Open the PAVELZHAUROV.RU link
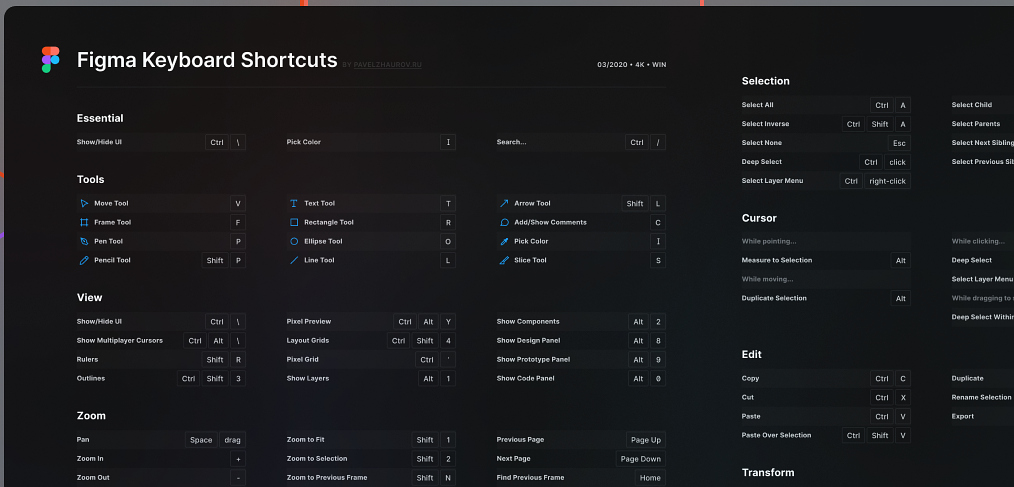Viewport: 1014px width, 487px height. point(387,65)
